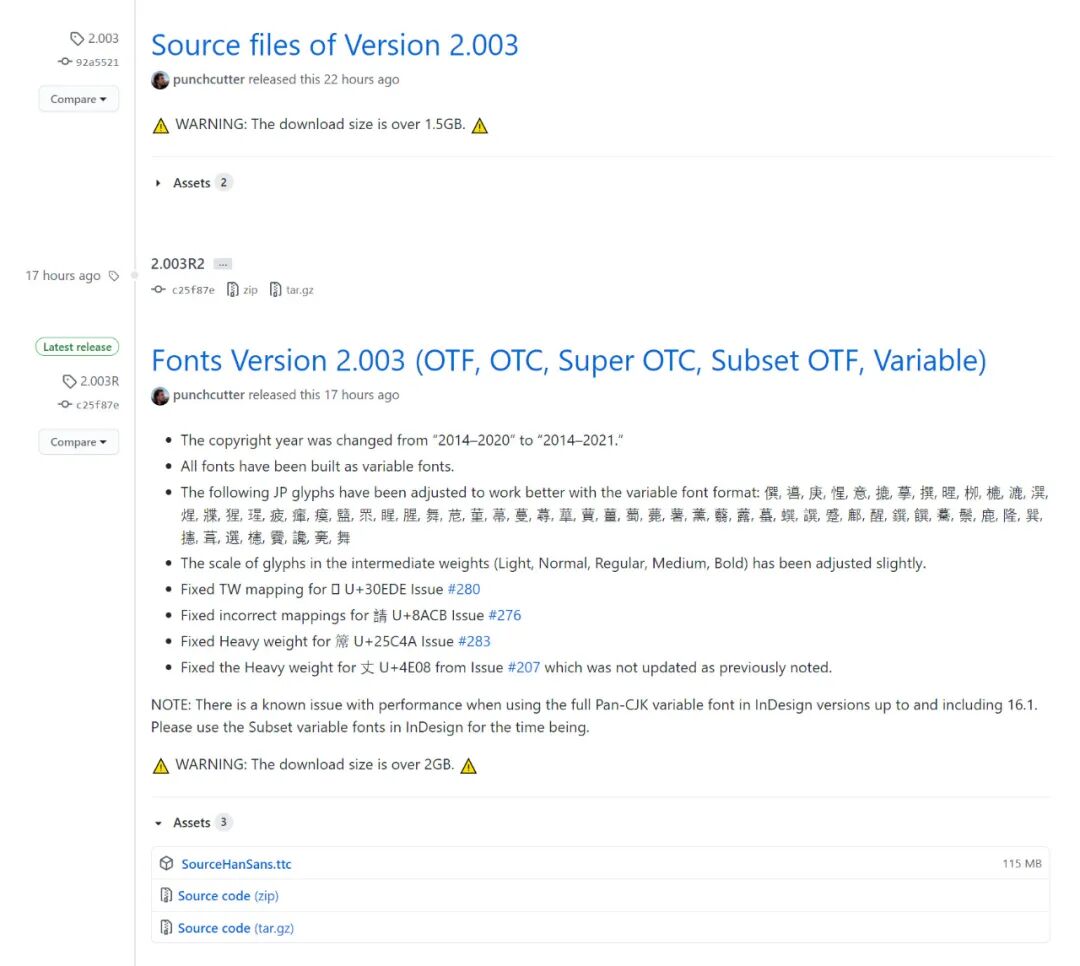Click punchcutter avatar on Fonts Version release
Image resolution: width=1080 pixels, height=966 pixels.
(x=160, y=396)
